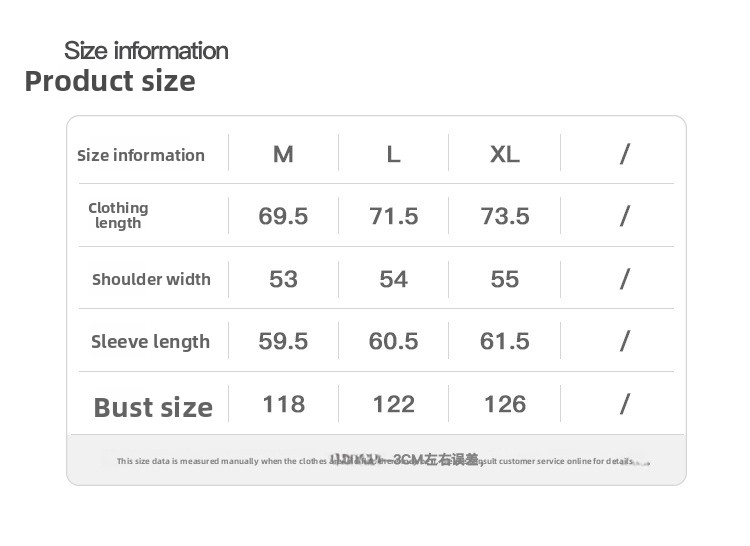This screenshot has height=546, width=750.
Task: Select the M size column header
Action: (283, 154)
